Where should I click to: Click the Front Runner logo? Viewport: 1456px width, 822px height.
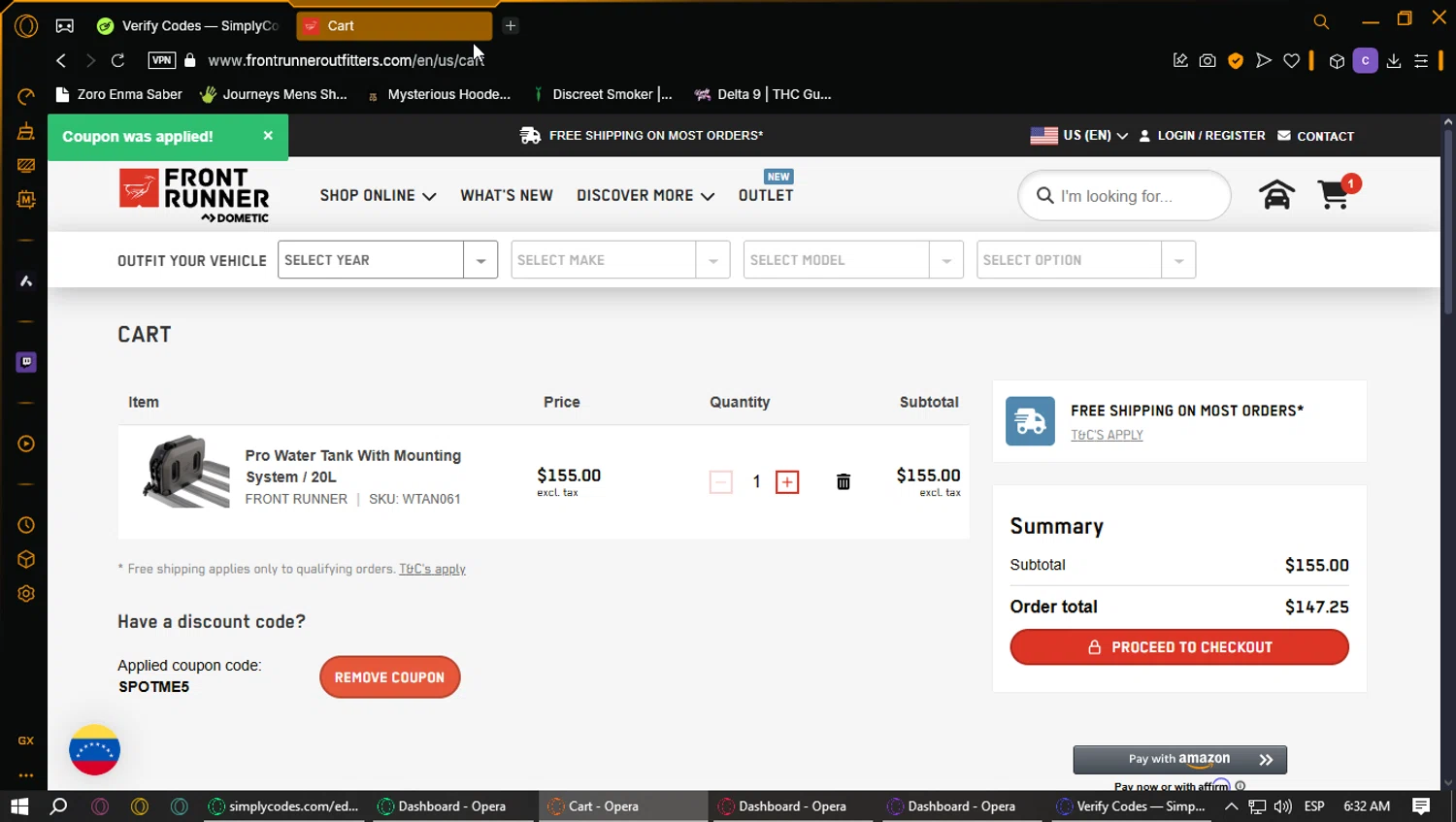pyautogui.click(x=194, y=195)
